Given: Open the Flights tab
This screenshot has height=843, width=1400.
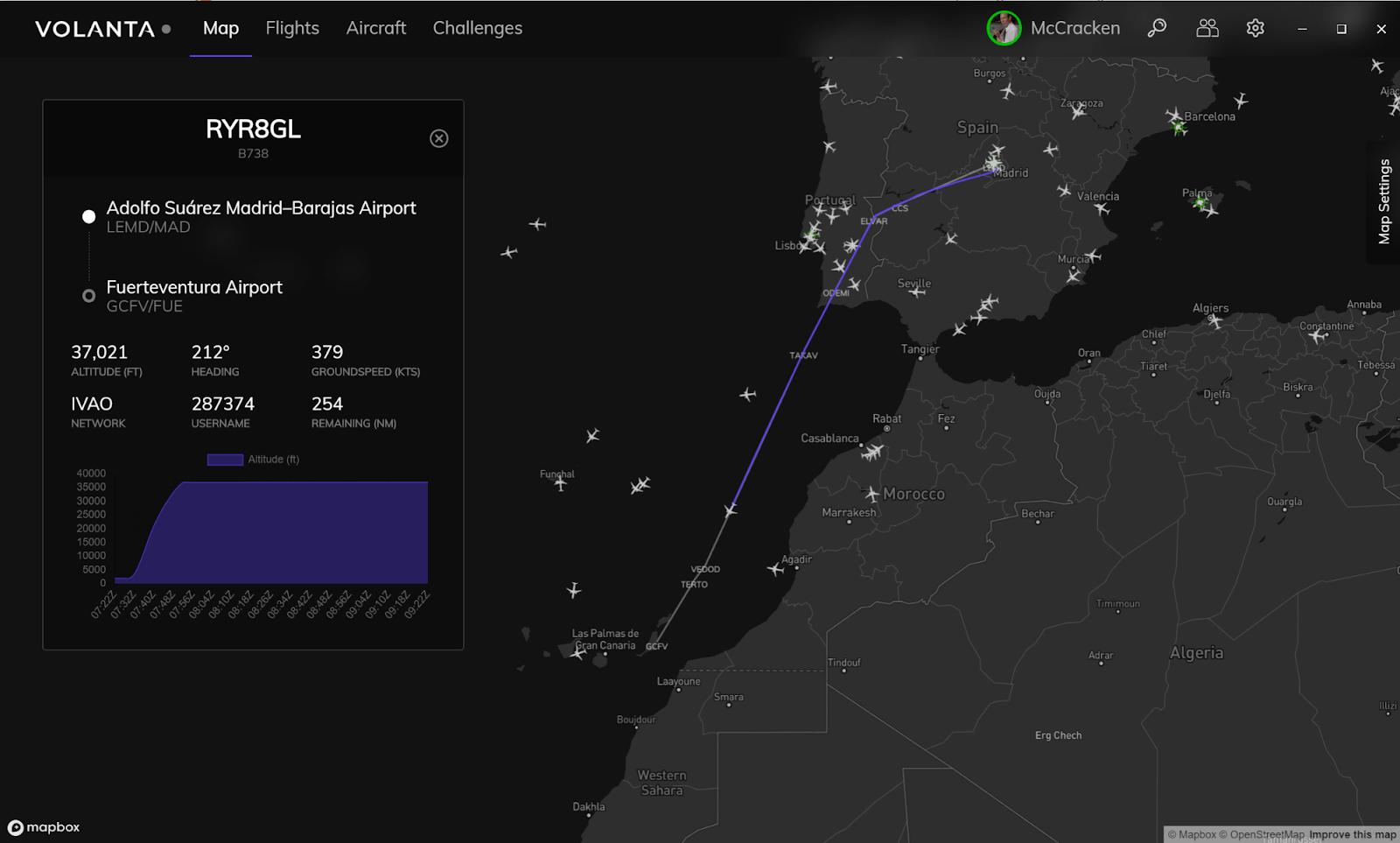Looking at the screenshot, I should [x=292, y=28].
